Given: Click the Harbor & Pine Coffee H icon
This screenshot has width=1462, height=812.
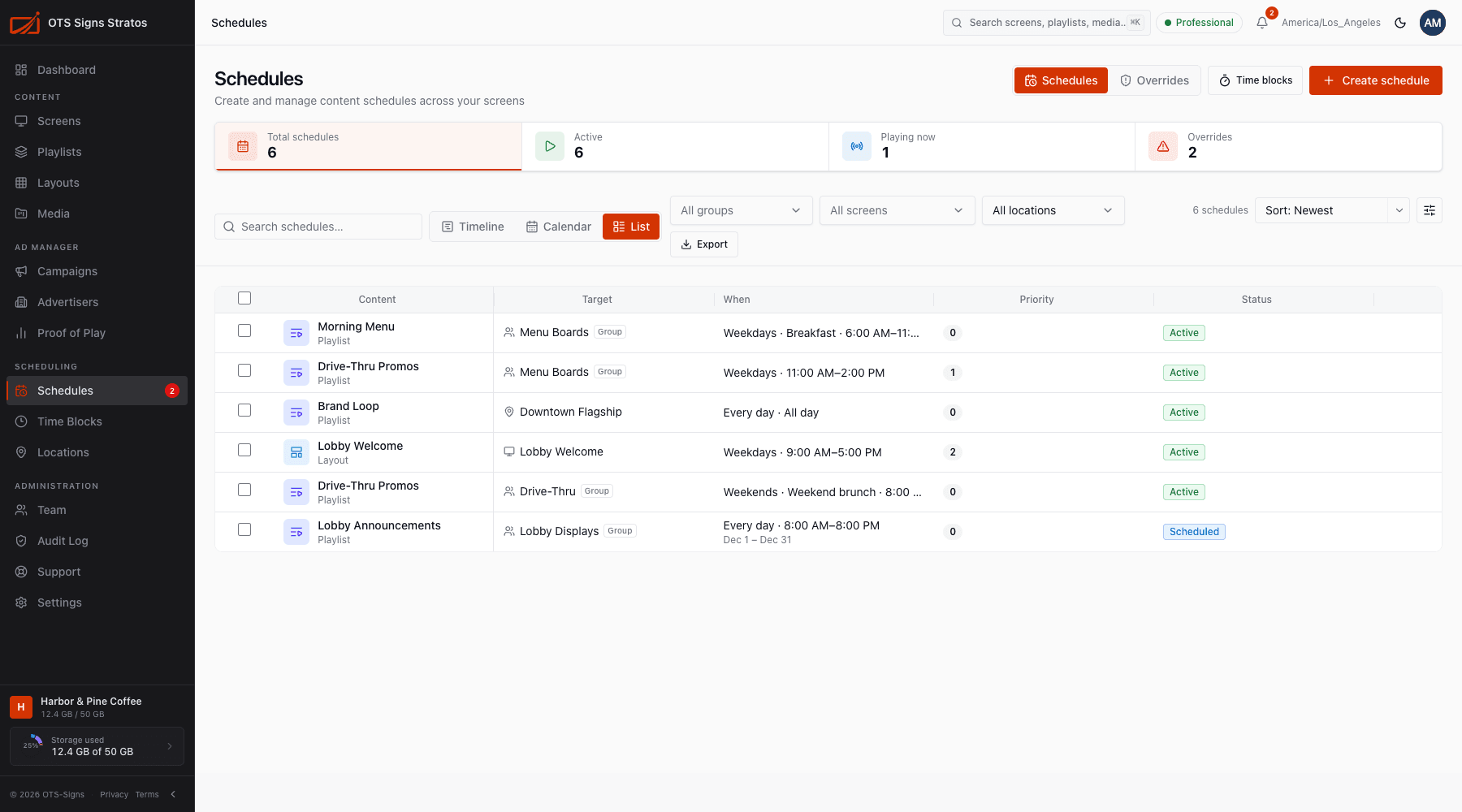Looking at the screenshot, I should pyautogui.click(x=21, y=707).
